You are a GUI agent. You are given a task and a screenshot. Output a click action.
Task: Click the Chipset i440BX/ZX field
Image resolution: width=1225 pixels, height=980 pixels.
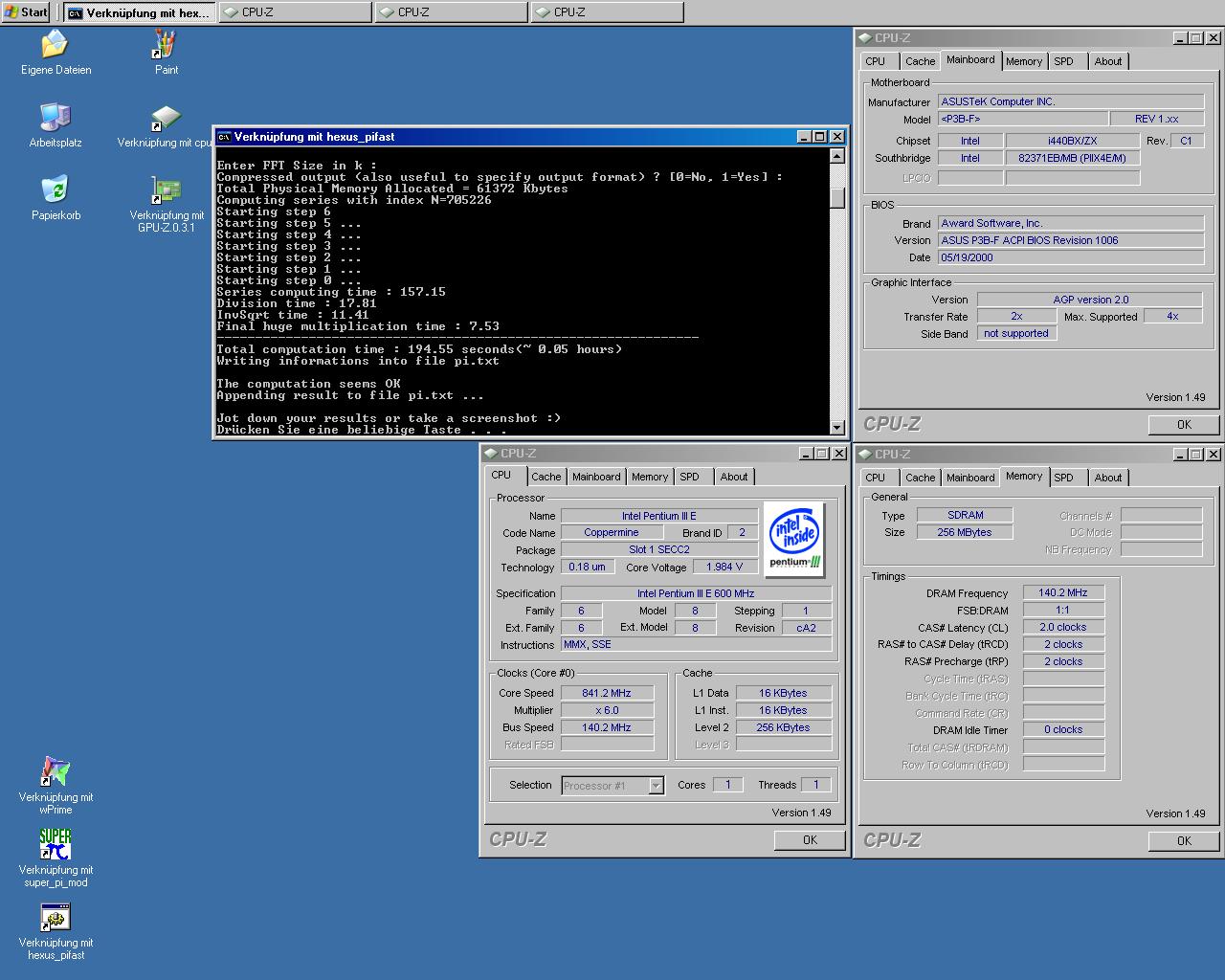[x=1072, y=141]
